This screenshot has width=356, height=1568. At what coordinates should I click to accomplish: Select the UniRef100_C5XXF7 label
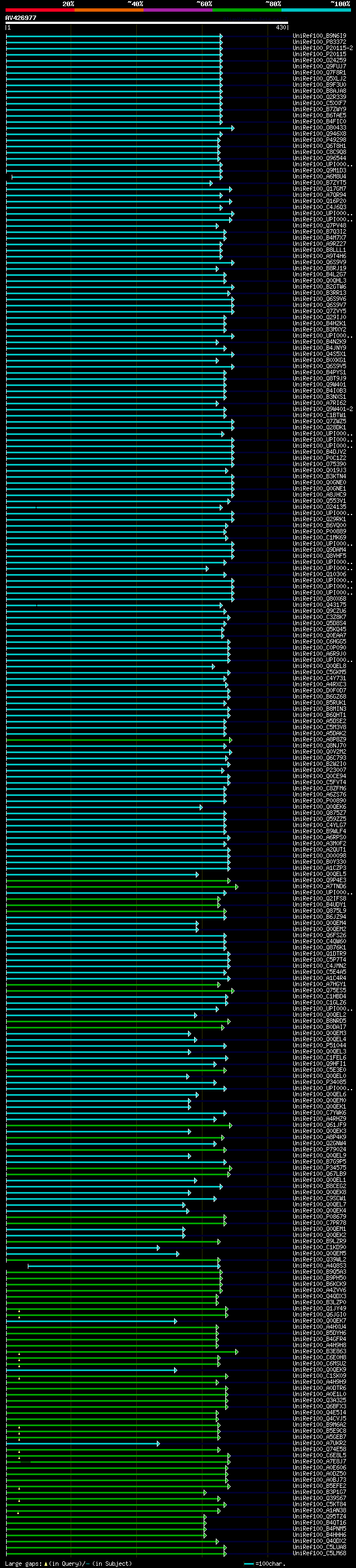(x=319, y=103)
